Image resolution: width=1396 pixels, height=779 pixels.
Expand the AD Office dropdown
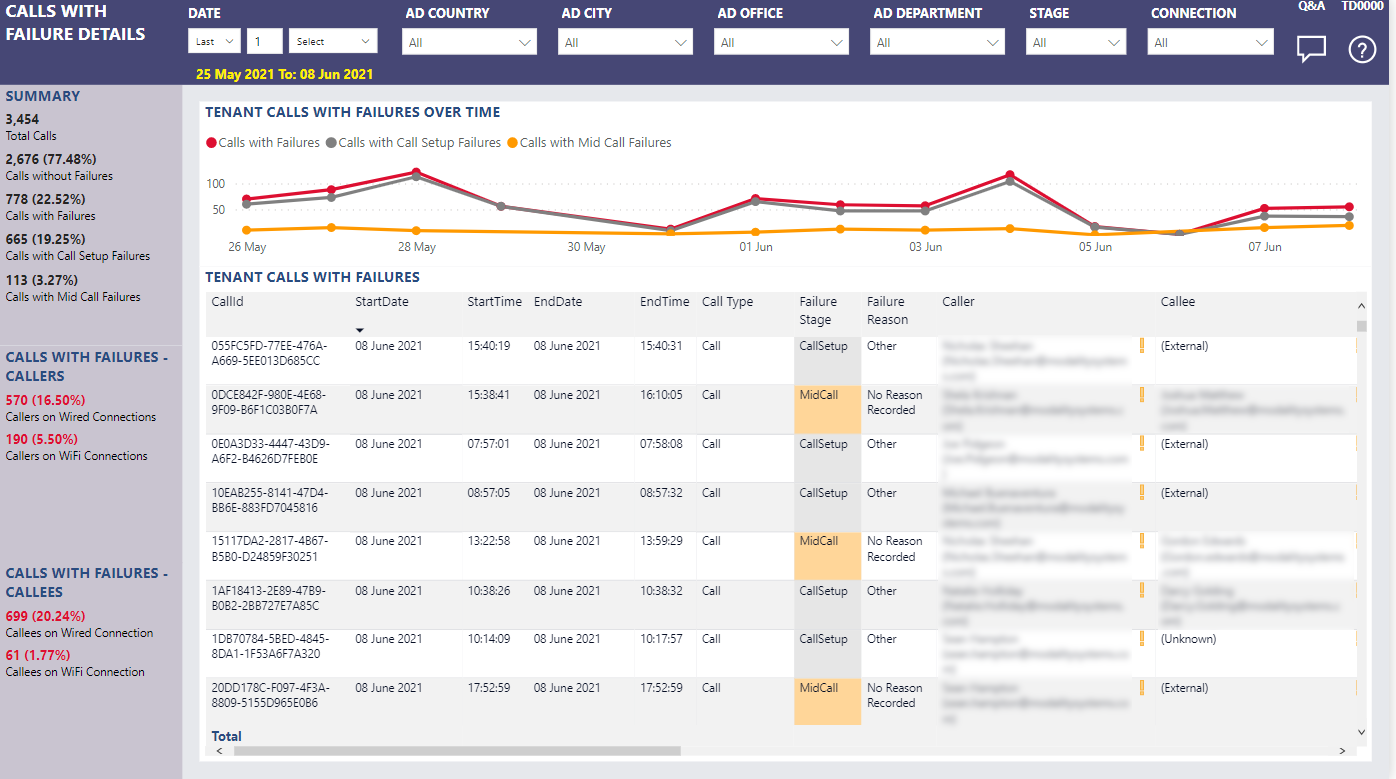coord(781,42)
